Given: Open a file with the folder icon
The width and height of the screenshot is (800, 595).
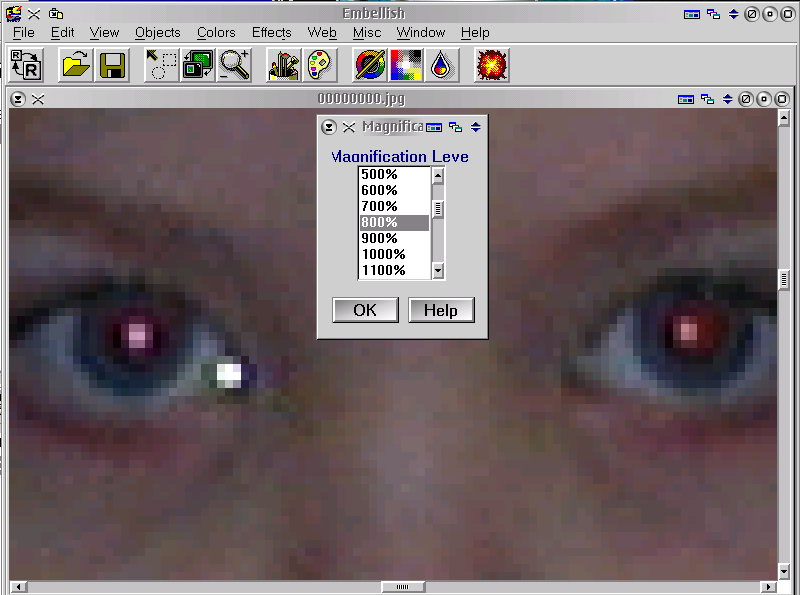Looking at the screenshot, I should coord(76,65).
